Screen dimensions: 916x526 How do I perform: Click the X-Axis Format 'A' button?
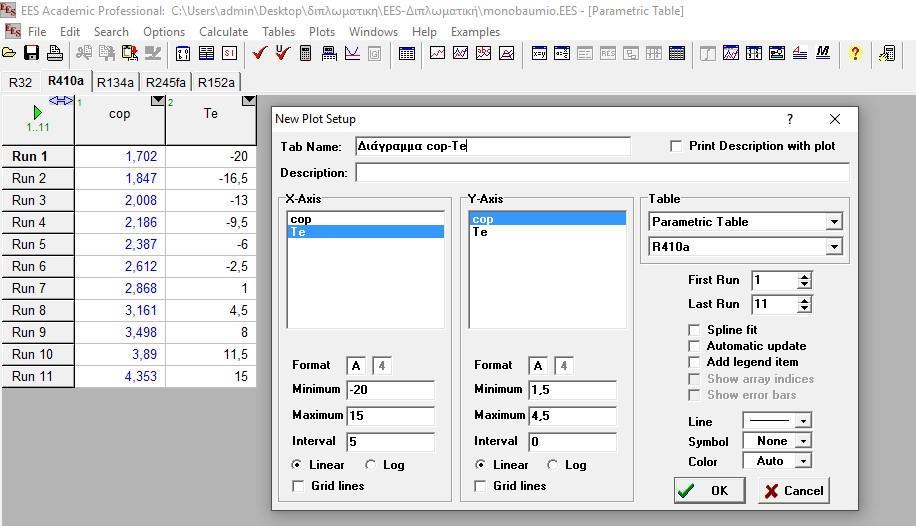[x=356, y=366]
